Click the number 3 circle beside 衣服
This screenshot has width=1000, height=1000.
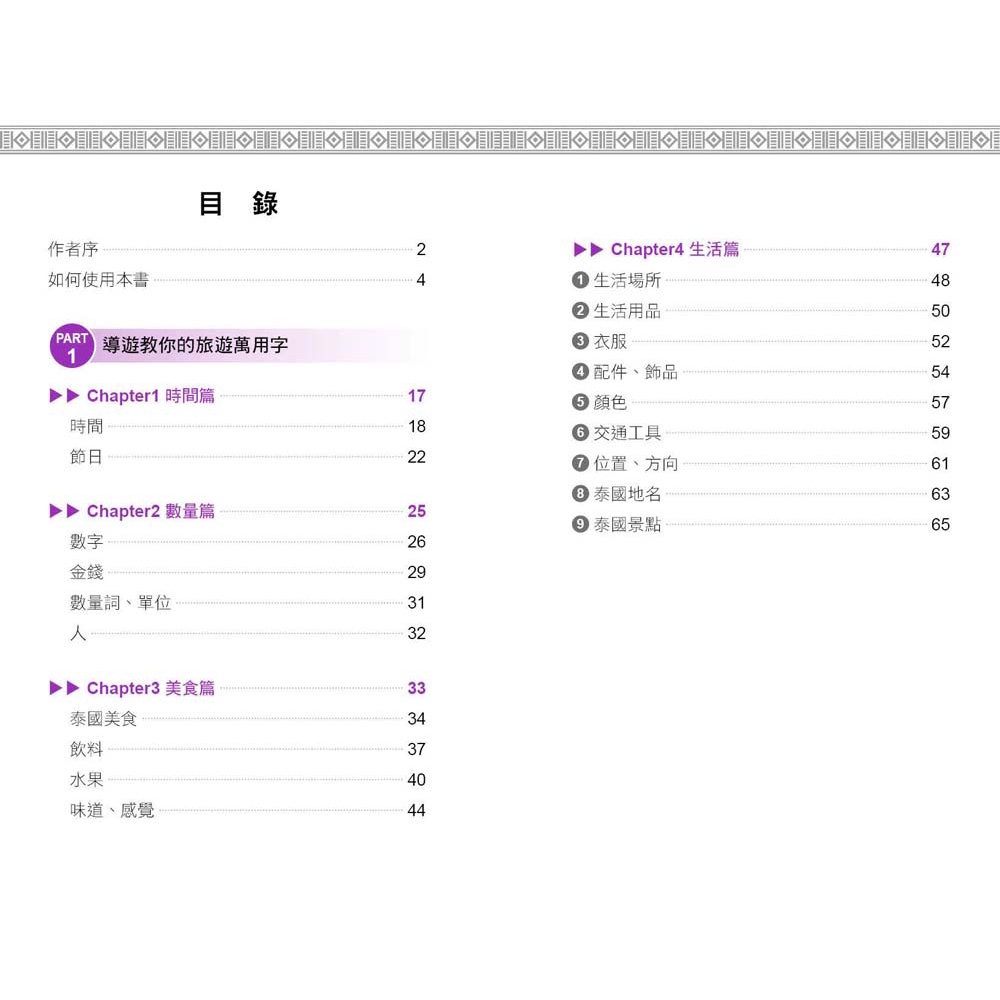pyautogui.click(x=580, y=342)
